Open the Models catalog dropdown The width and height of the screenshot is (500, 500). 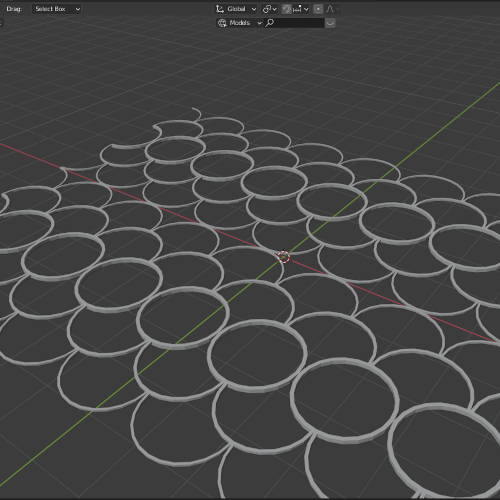[x=239, y=23]
